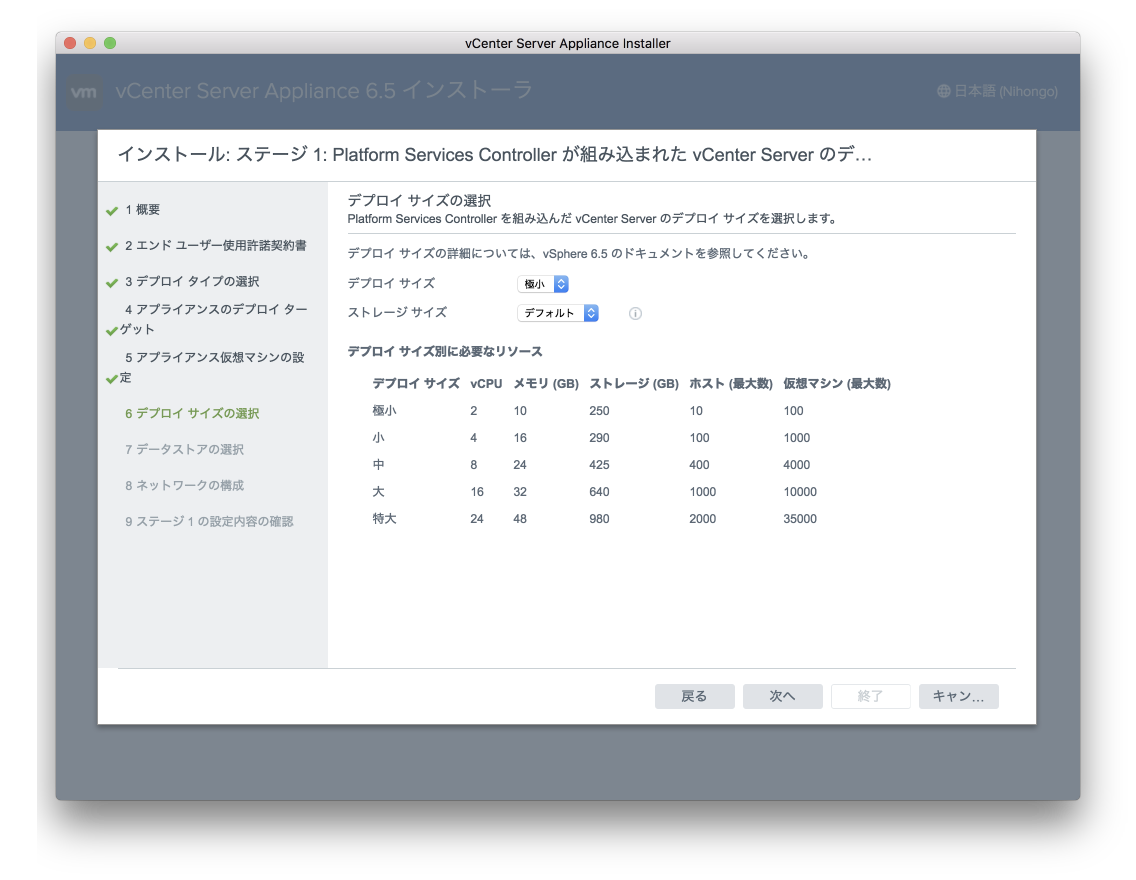Click the info icon beside ストレージ サイズ
The width and height of the screenshot is (1136, 880).
click(635, 313)
